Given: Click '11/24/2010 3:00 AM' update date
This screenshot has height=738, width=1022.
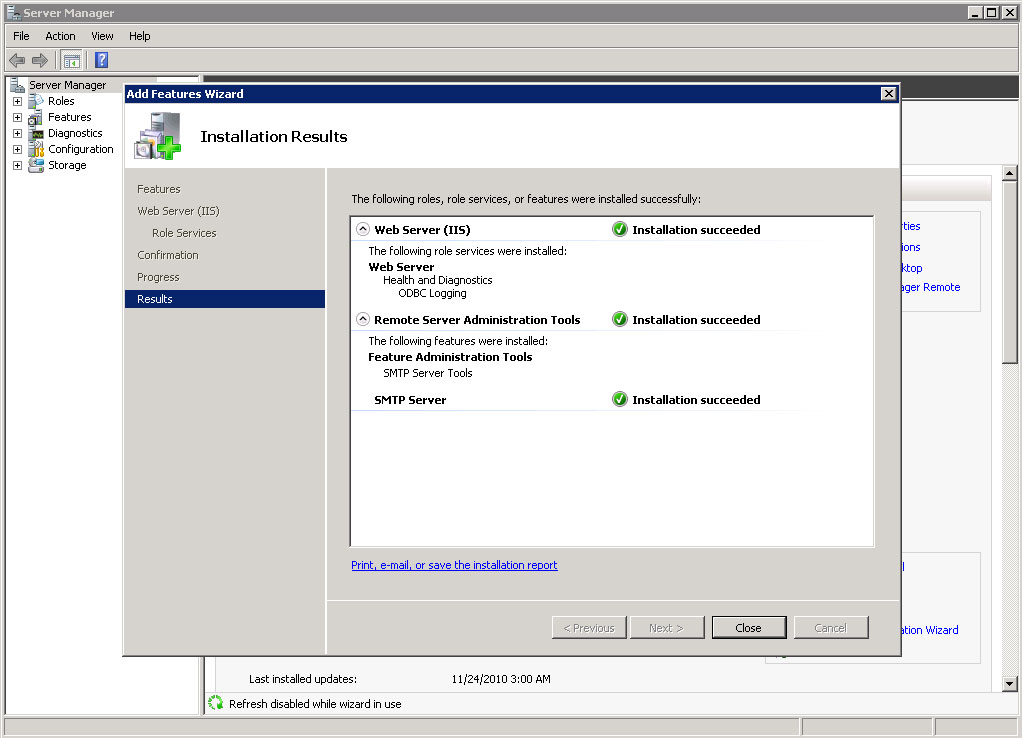Looking at the screenshot, I should click(x=501, y=679).
